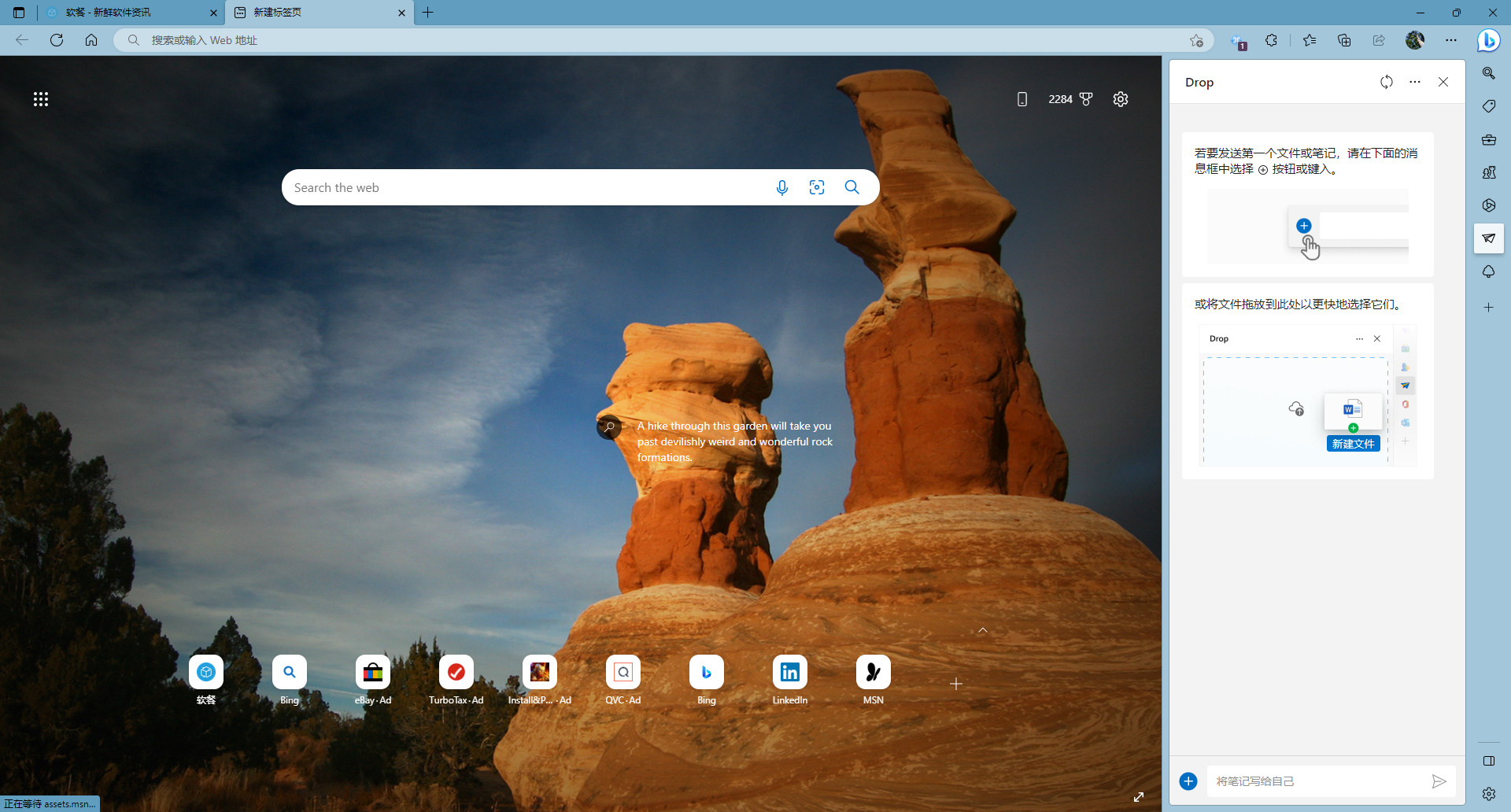Open the Drop sidebar icon
This screenshot has width=1511, height=812.
point(1488,238)
